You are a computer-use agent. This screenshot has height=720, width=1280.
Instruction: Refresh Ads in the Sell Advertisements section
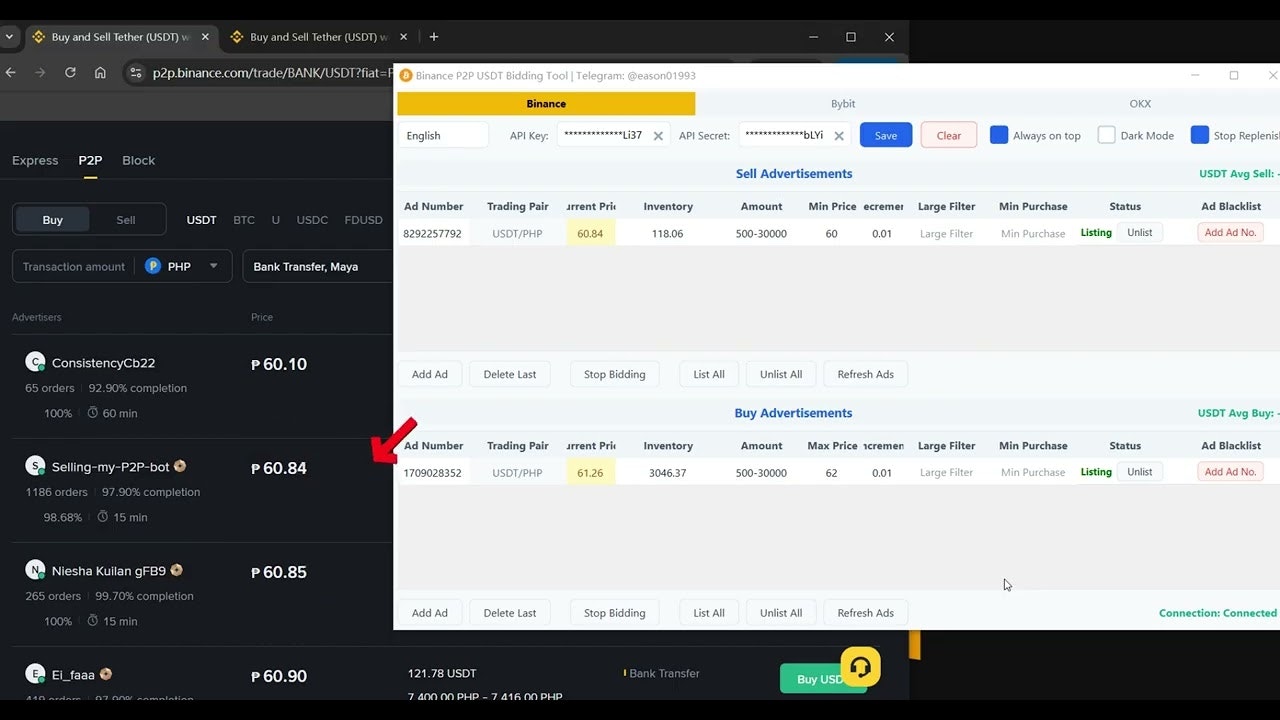866,374
